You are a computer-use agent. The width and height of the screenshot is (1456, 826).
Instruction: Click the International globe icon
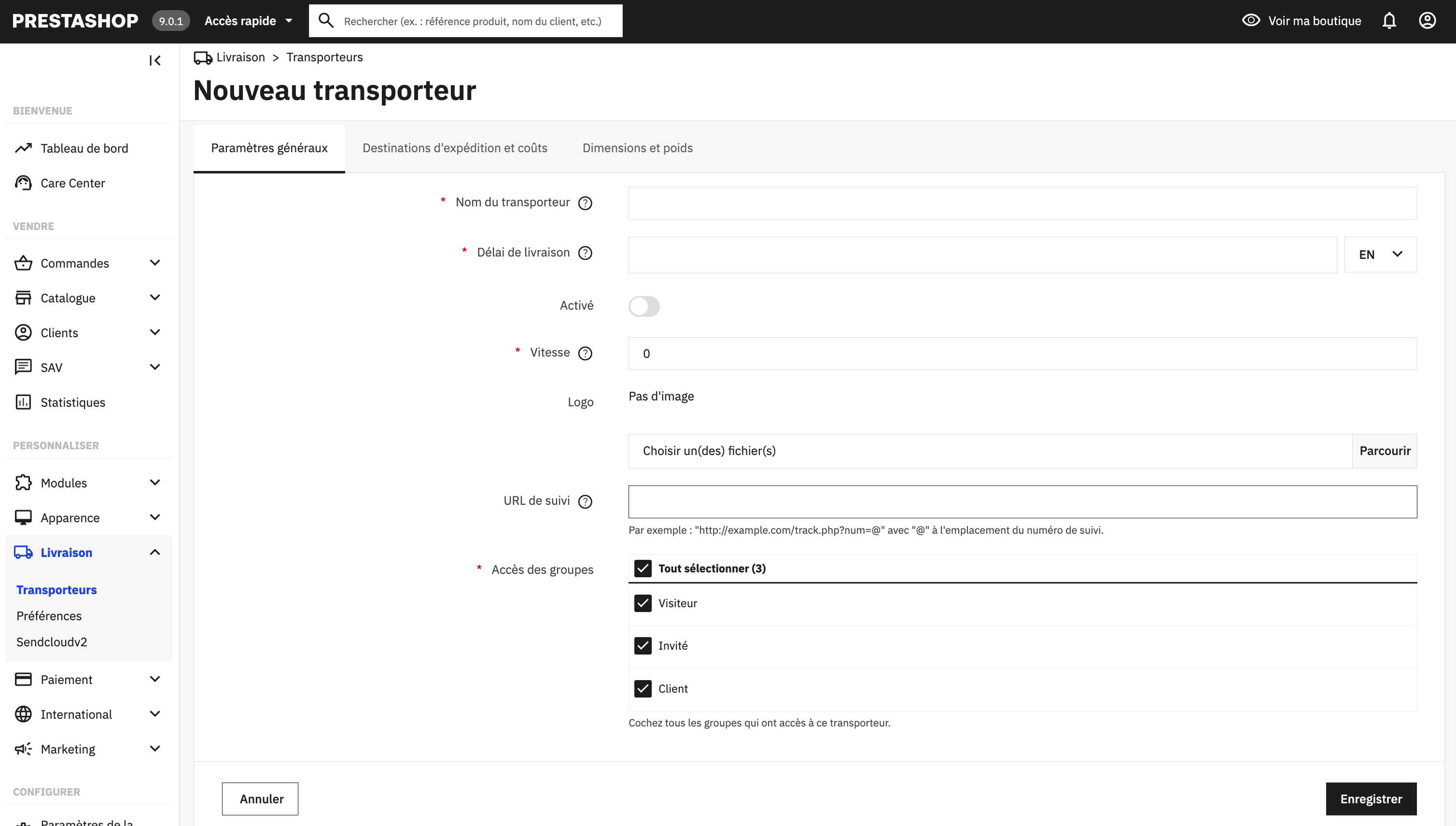pyautogui.click(x=23, y=714)
